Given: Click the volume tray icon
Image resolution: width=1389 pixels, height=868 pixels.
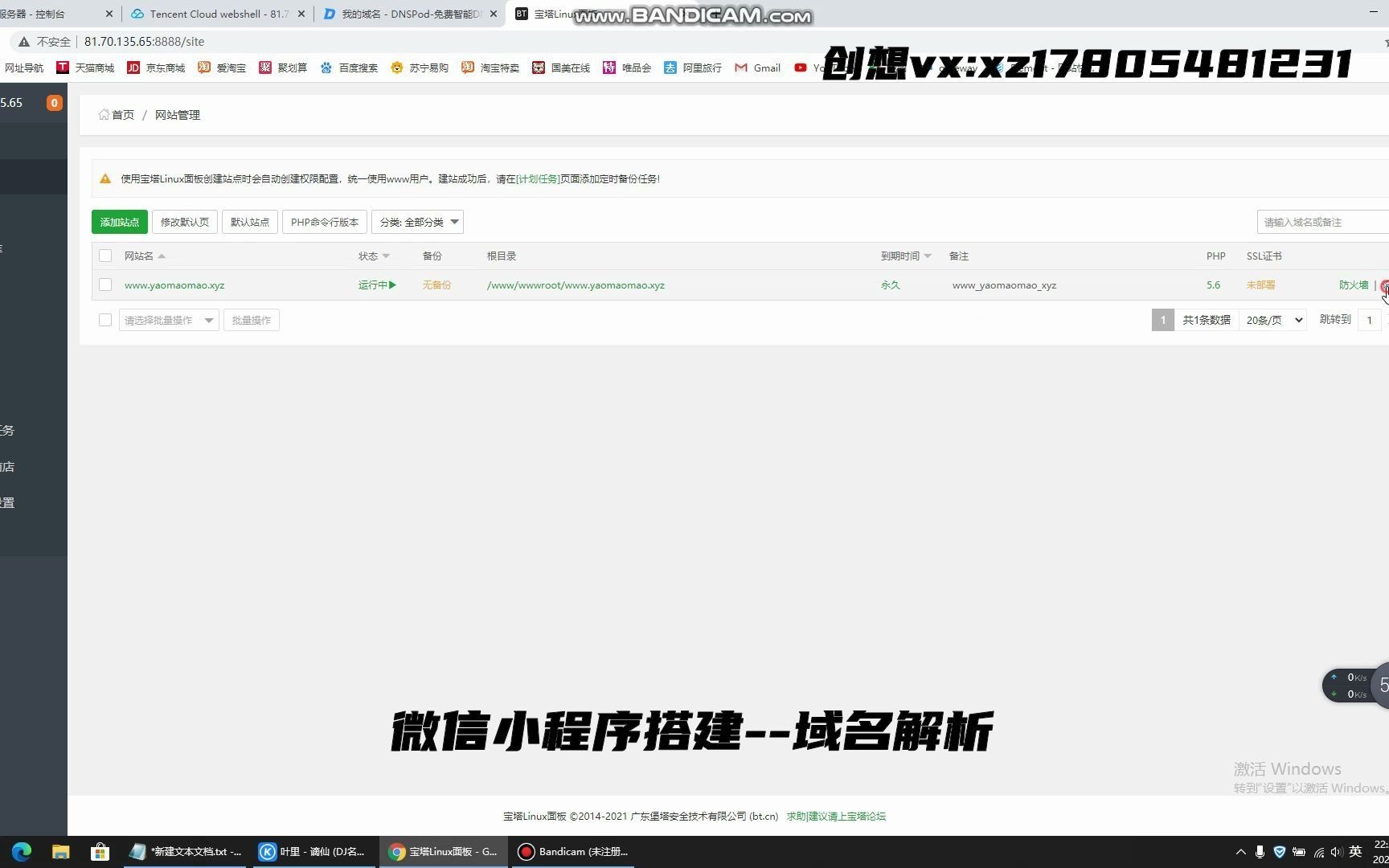Looking at the screenshot, I should tap(1336, 852).
